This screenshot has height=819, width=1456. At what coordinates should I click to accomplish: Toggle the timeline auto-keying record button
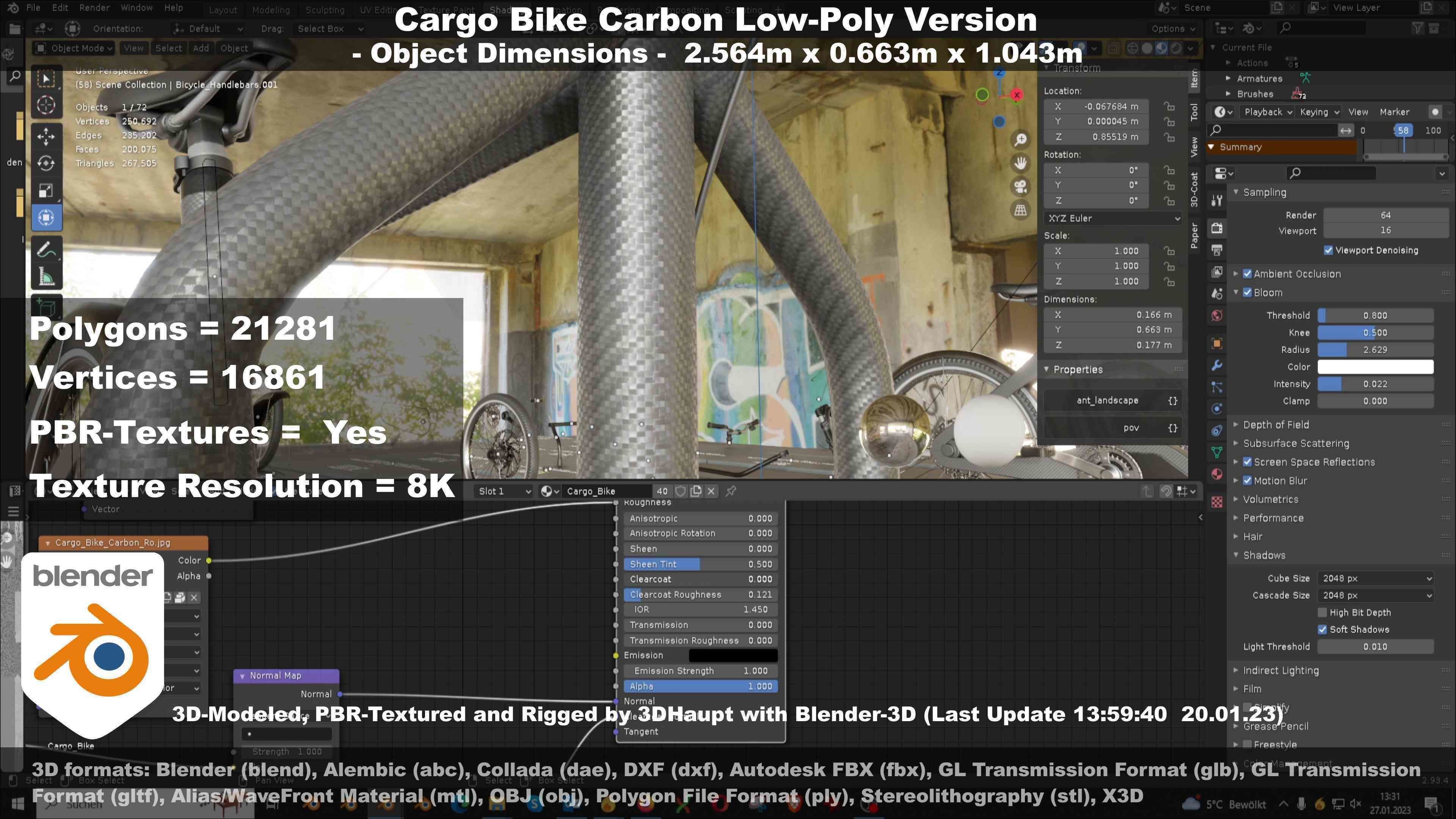coord(1435,112)
